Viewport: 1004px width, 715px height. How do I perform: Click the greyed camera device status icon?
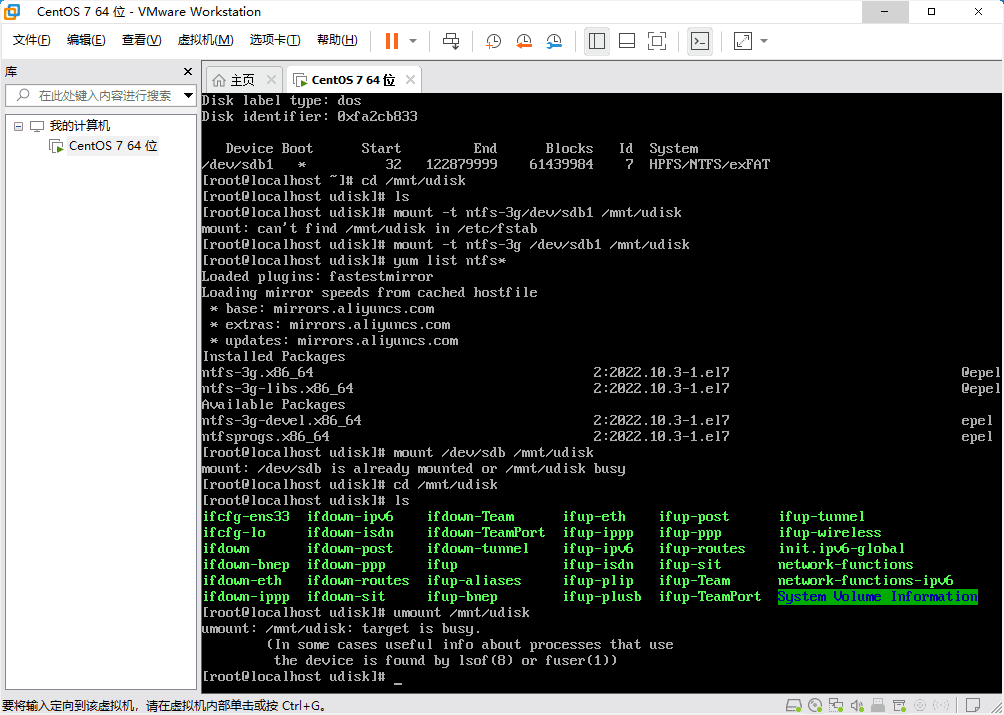920,705
